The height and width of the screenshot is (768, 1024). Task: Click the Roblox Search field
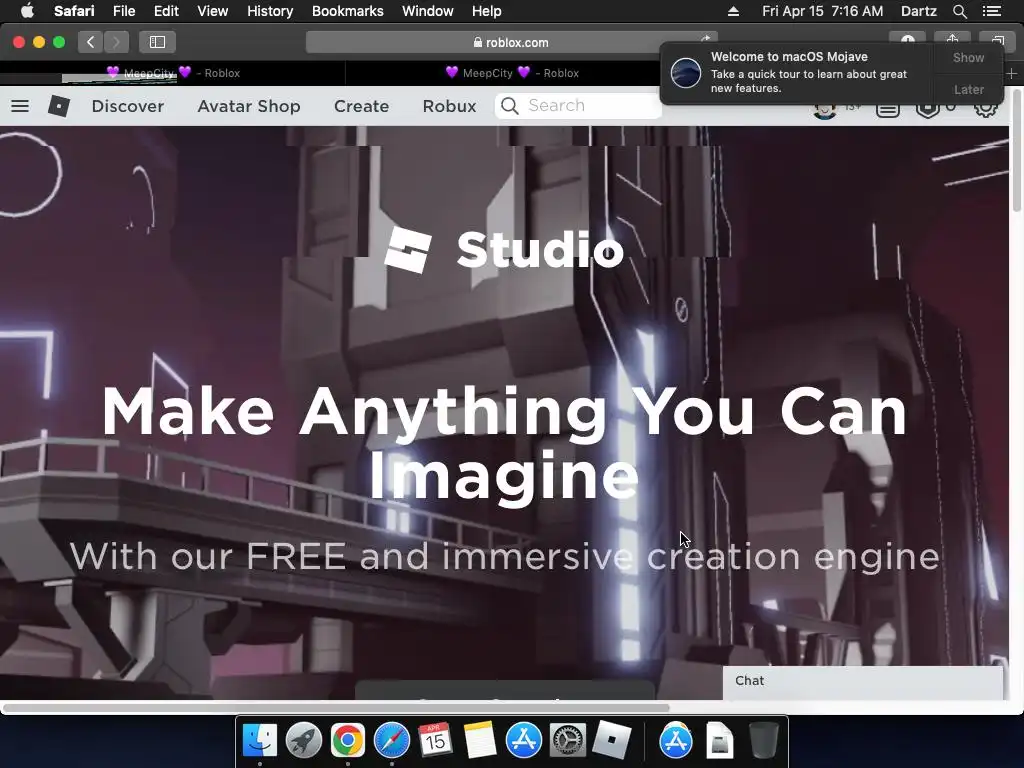pyautogui.click(x=578, y=106)
